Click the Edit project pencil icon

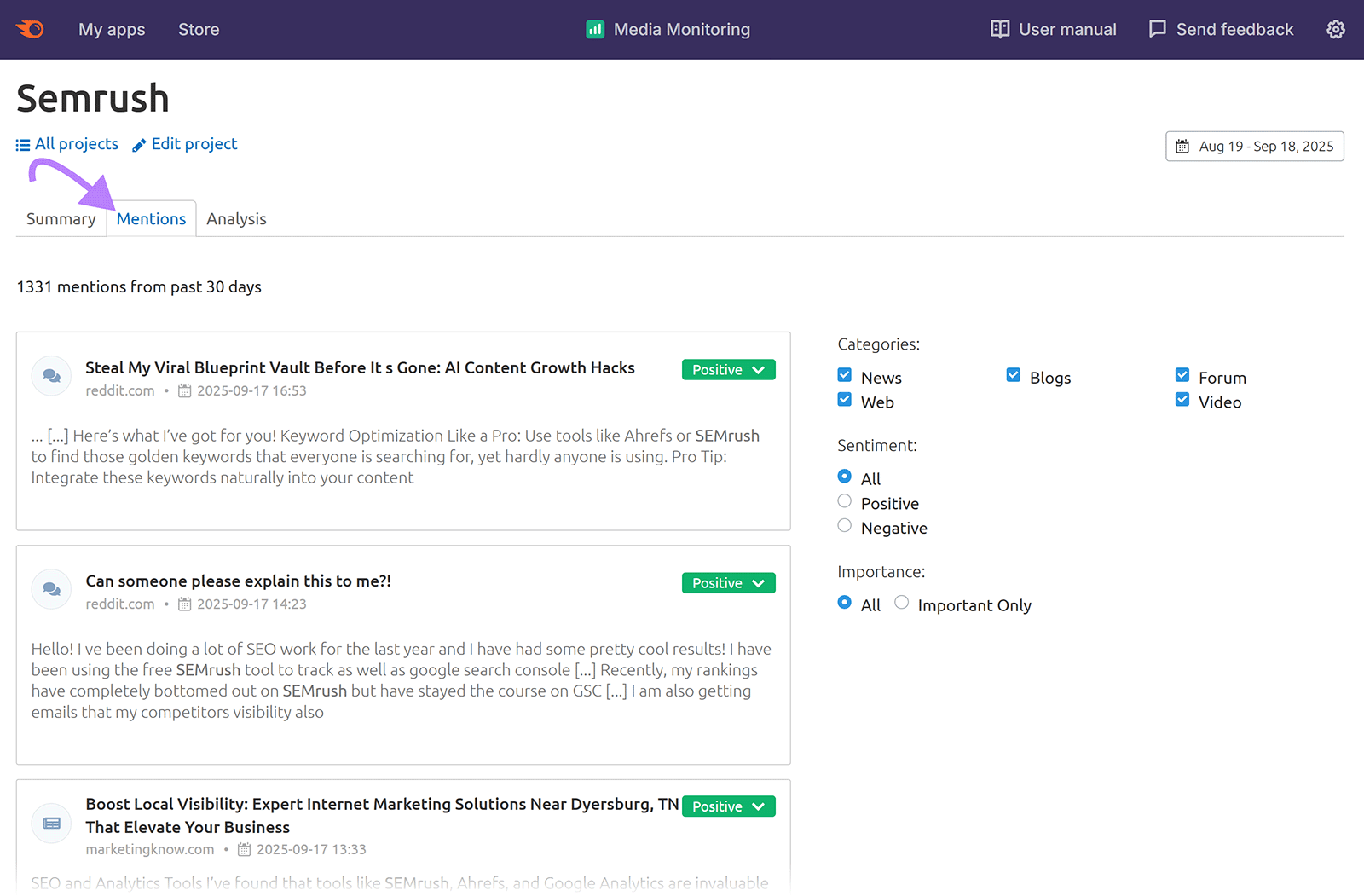(x=137, y=144)
